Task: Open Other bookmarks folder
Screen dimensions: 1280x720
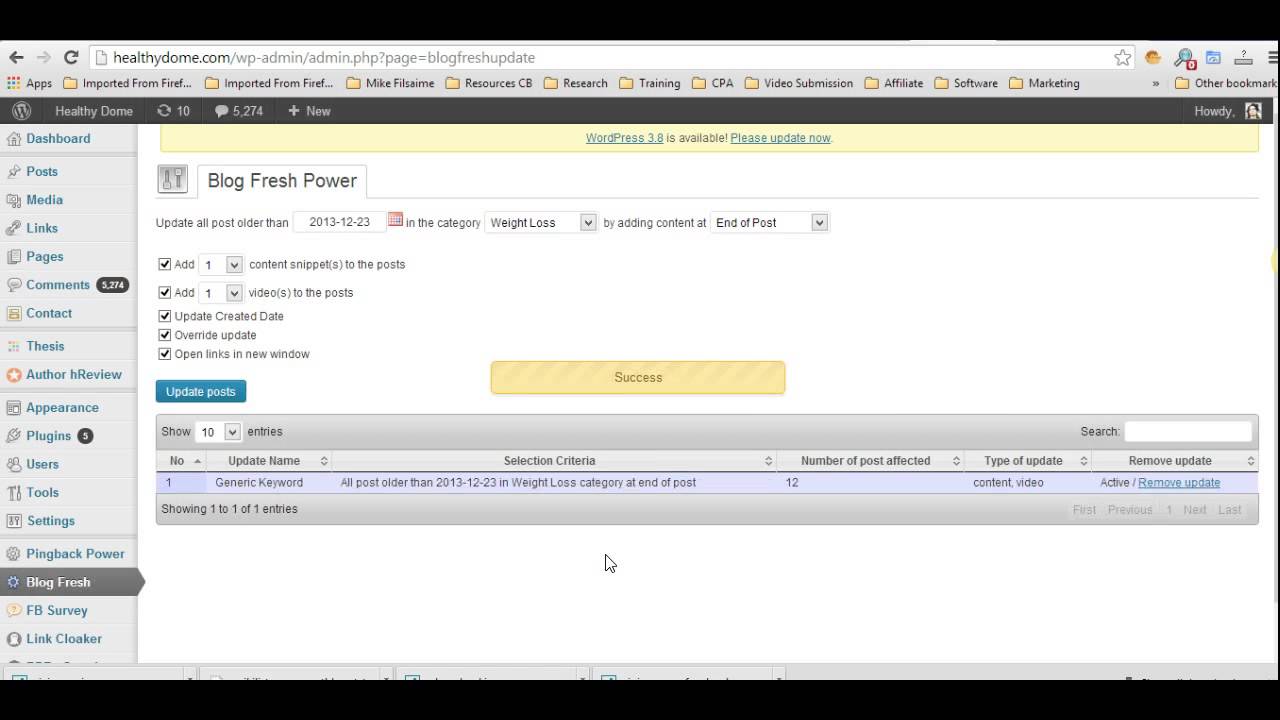Action: tap(1226, 83)
